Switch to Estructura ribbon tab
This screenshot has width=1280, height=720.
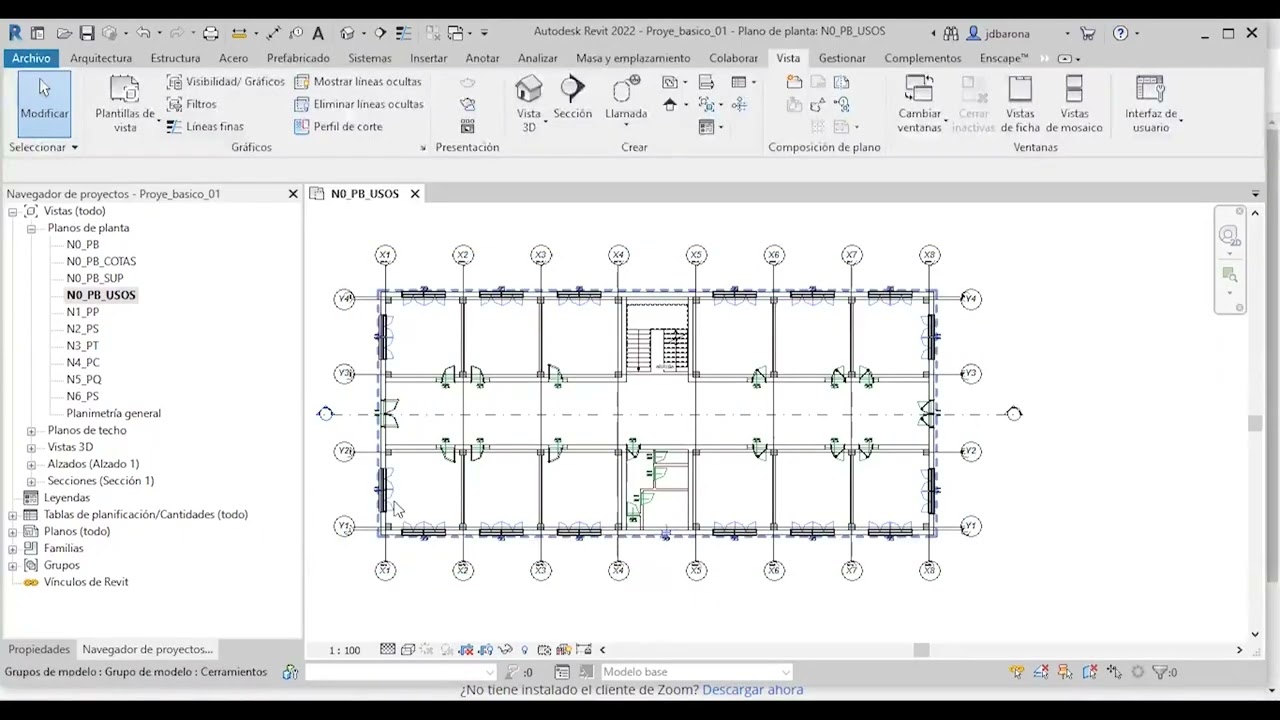pos(175,58)
